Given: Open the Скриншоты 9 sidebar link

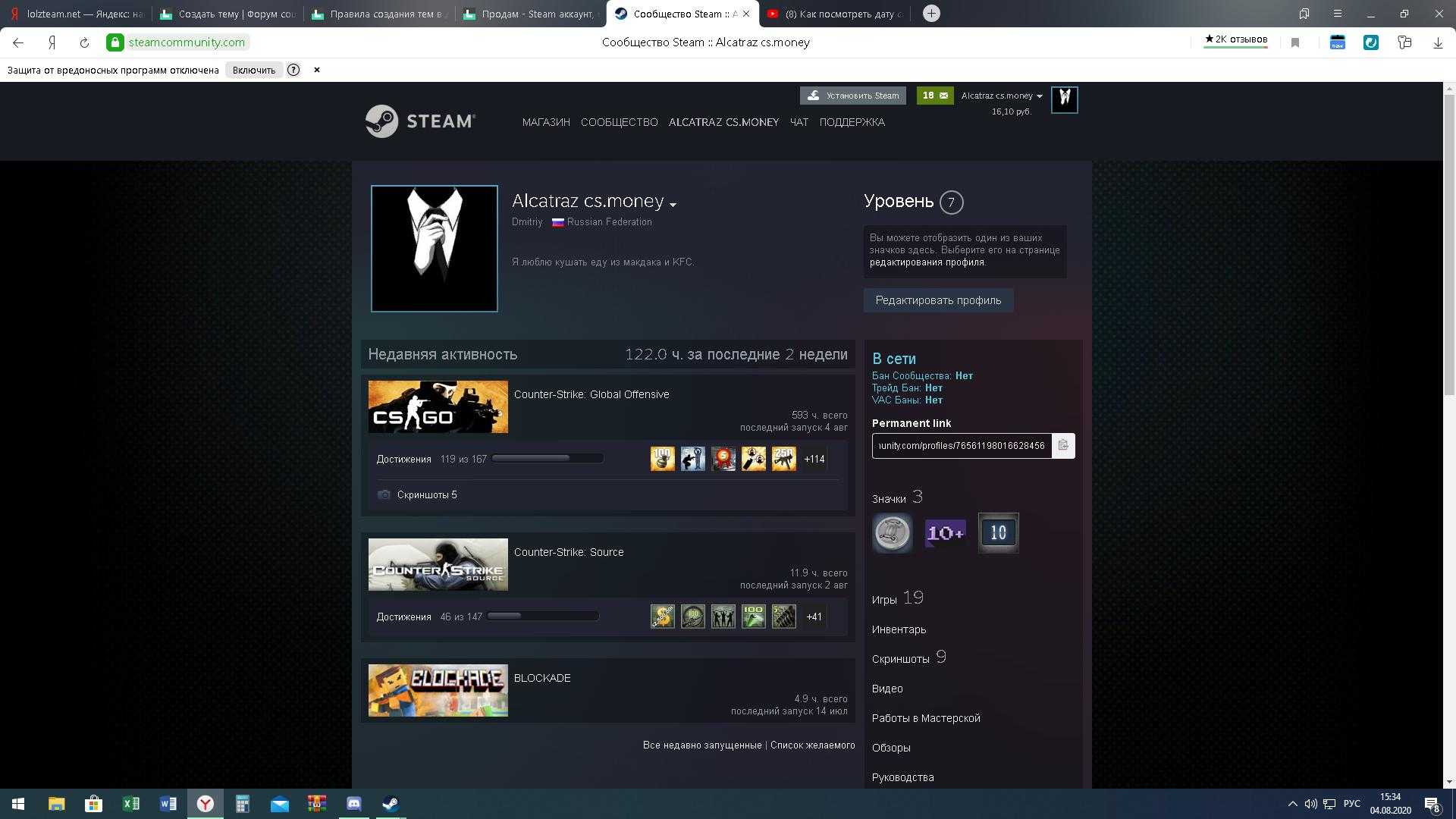Looking at the screenshot, I should coord(909,657).
